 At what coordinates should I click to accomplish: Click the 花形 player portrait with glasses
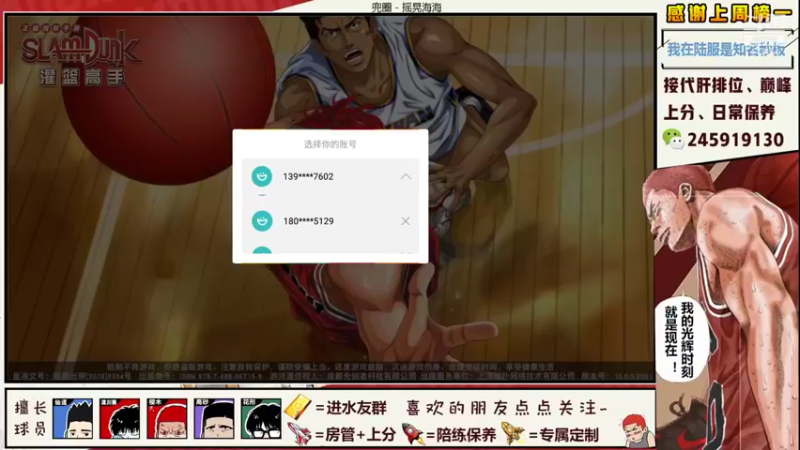coord(261,418)
